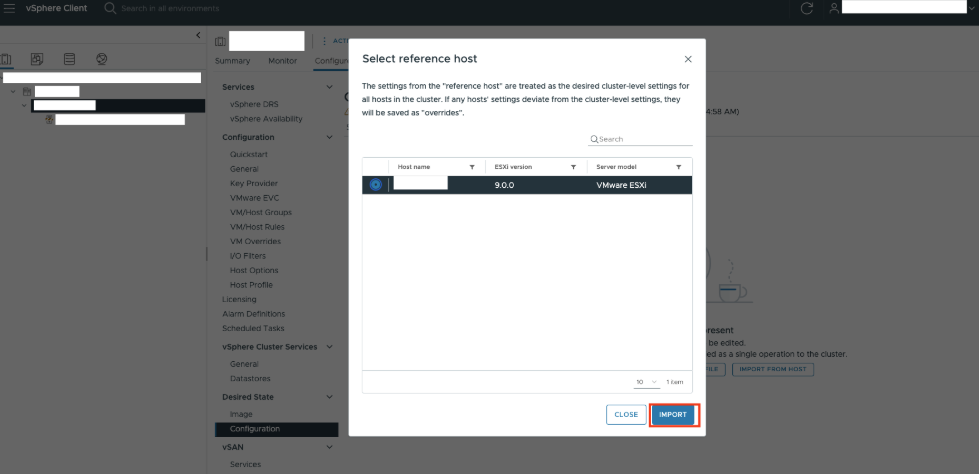Open I/O Filters

[247, 256]
